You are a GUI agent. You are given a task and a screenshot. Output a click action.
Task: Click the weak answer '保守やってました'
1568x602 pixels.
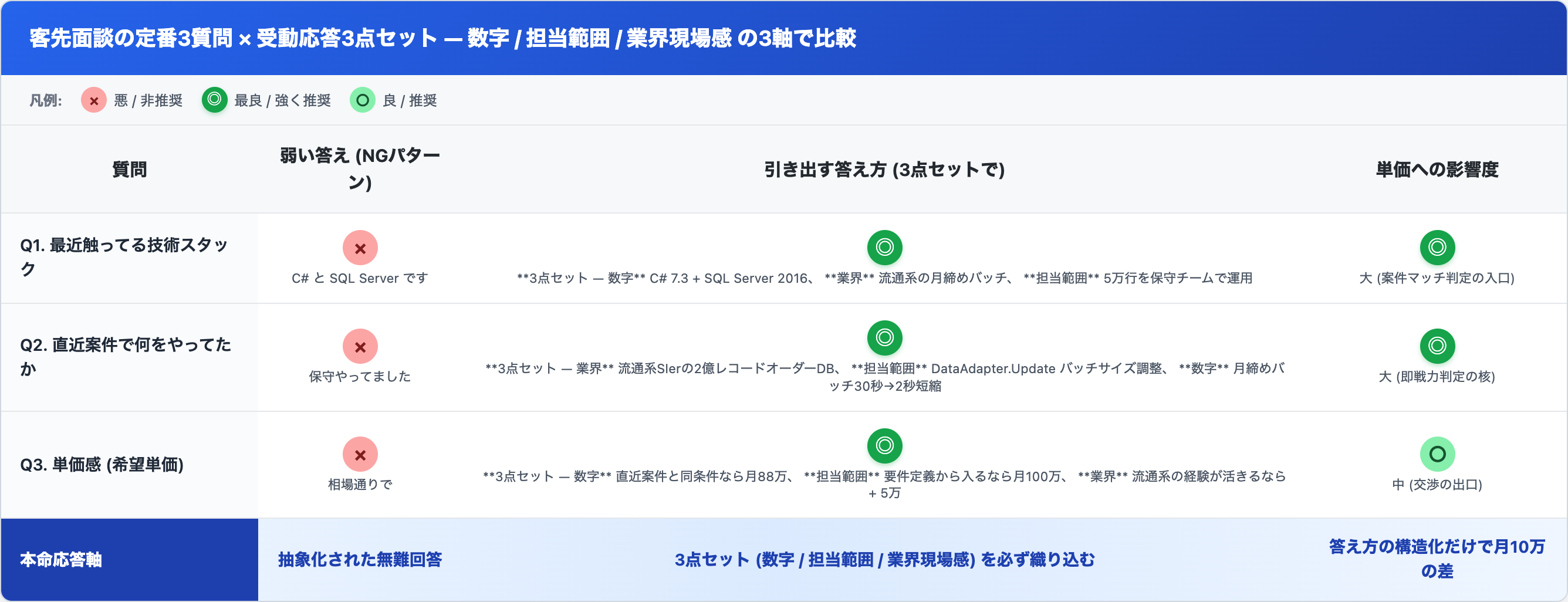click(x=360, y=377)
